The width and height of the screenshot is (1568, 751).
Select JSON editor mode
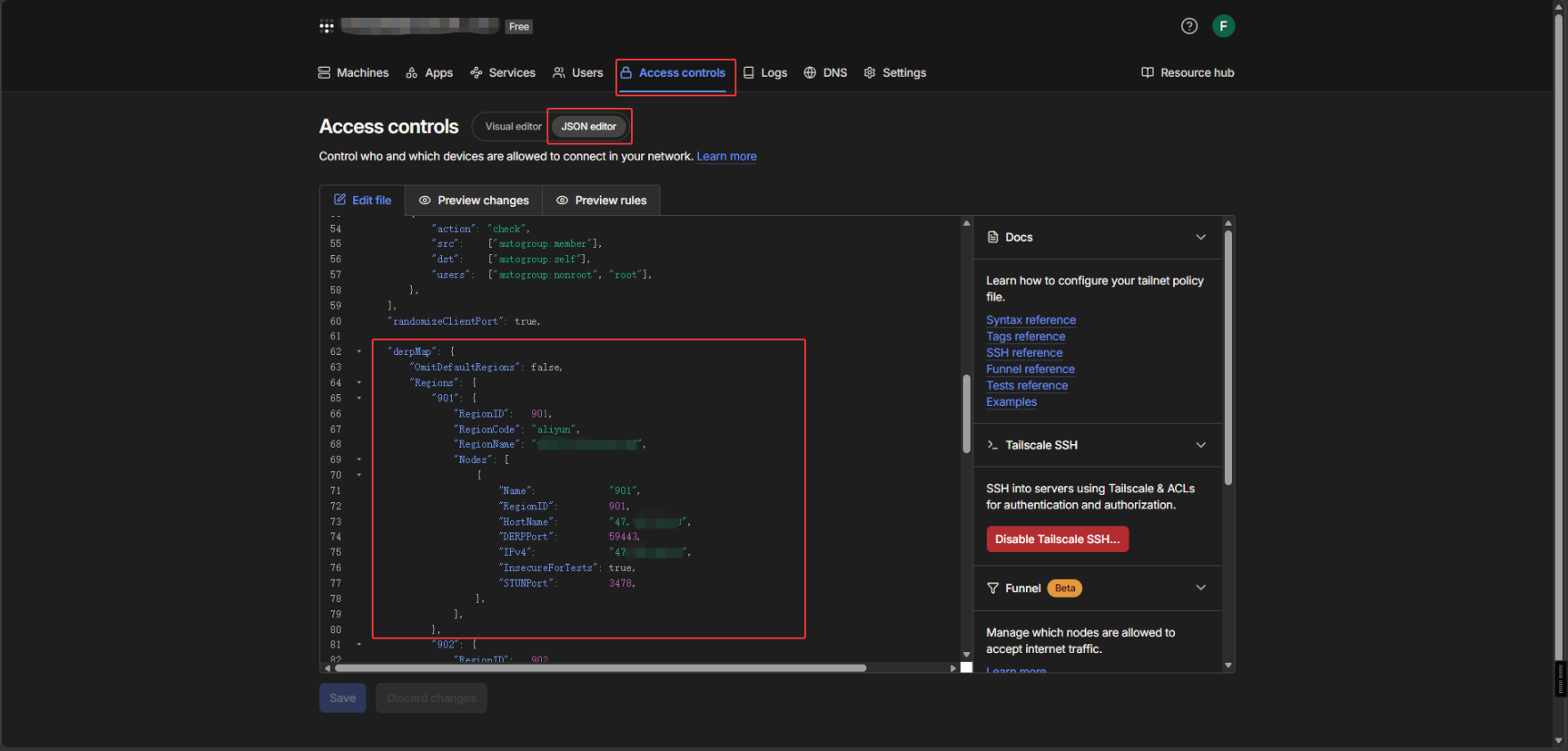588,127
